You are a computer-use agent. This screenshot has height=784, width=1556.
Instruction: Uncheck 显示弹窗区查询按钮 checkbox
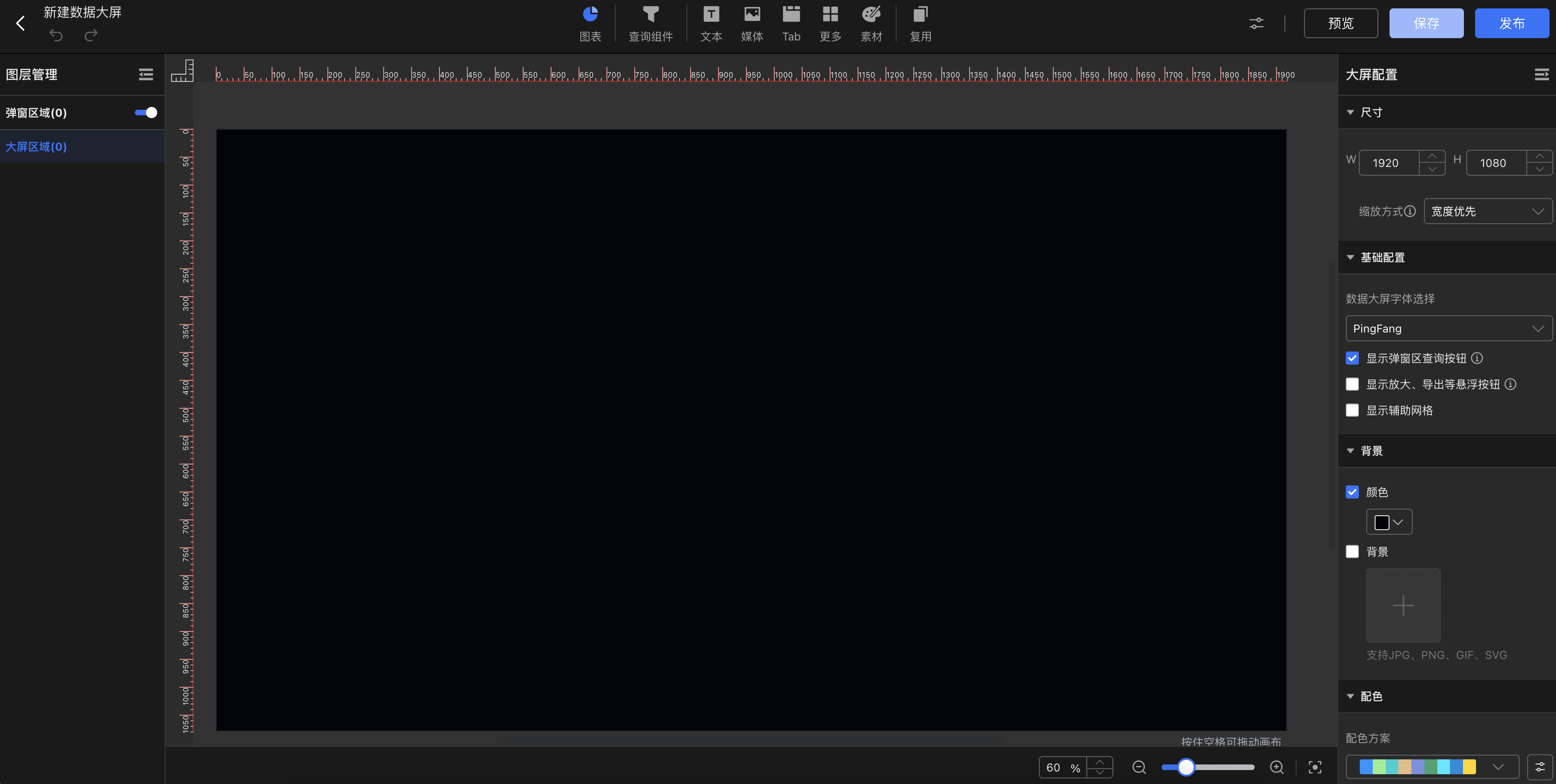point(1352,358)
